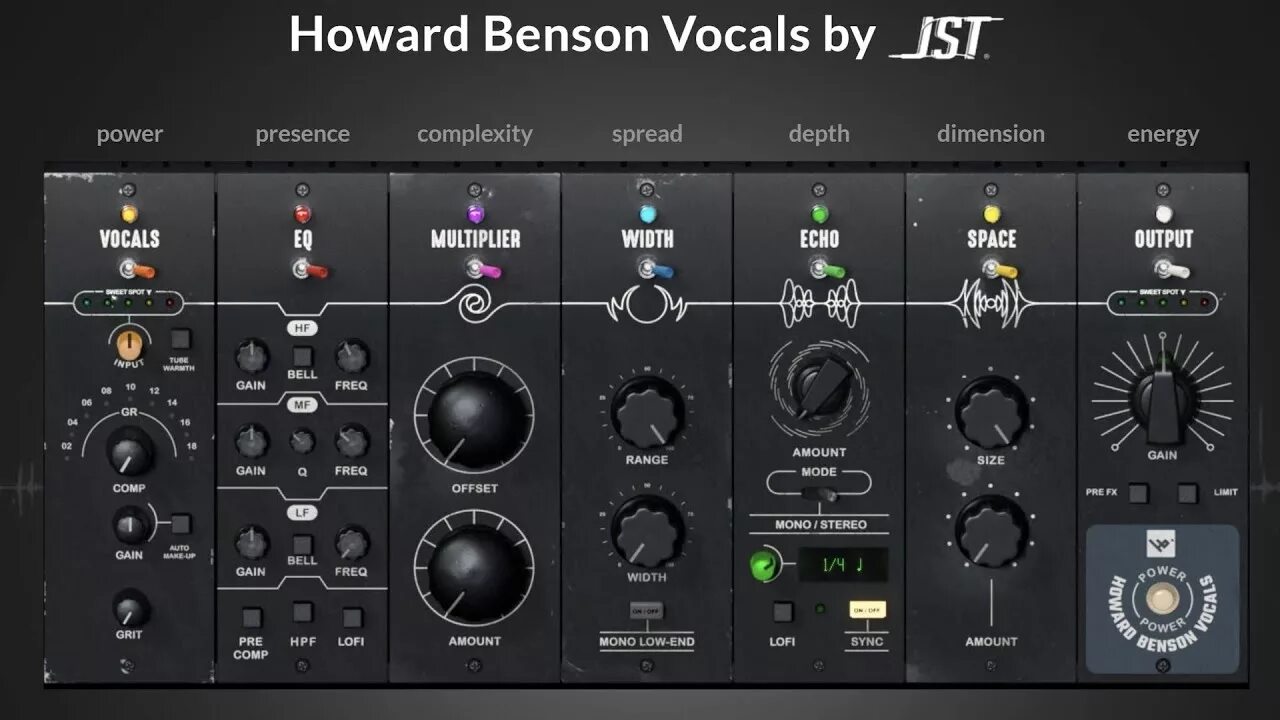Toggle the VOCALS module orange switch
The image size is (1280, 720).
[x=137, y=269]
